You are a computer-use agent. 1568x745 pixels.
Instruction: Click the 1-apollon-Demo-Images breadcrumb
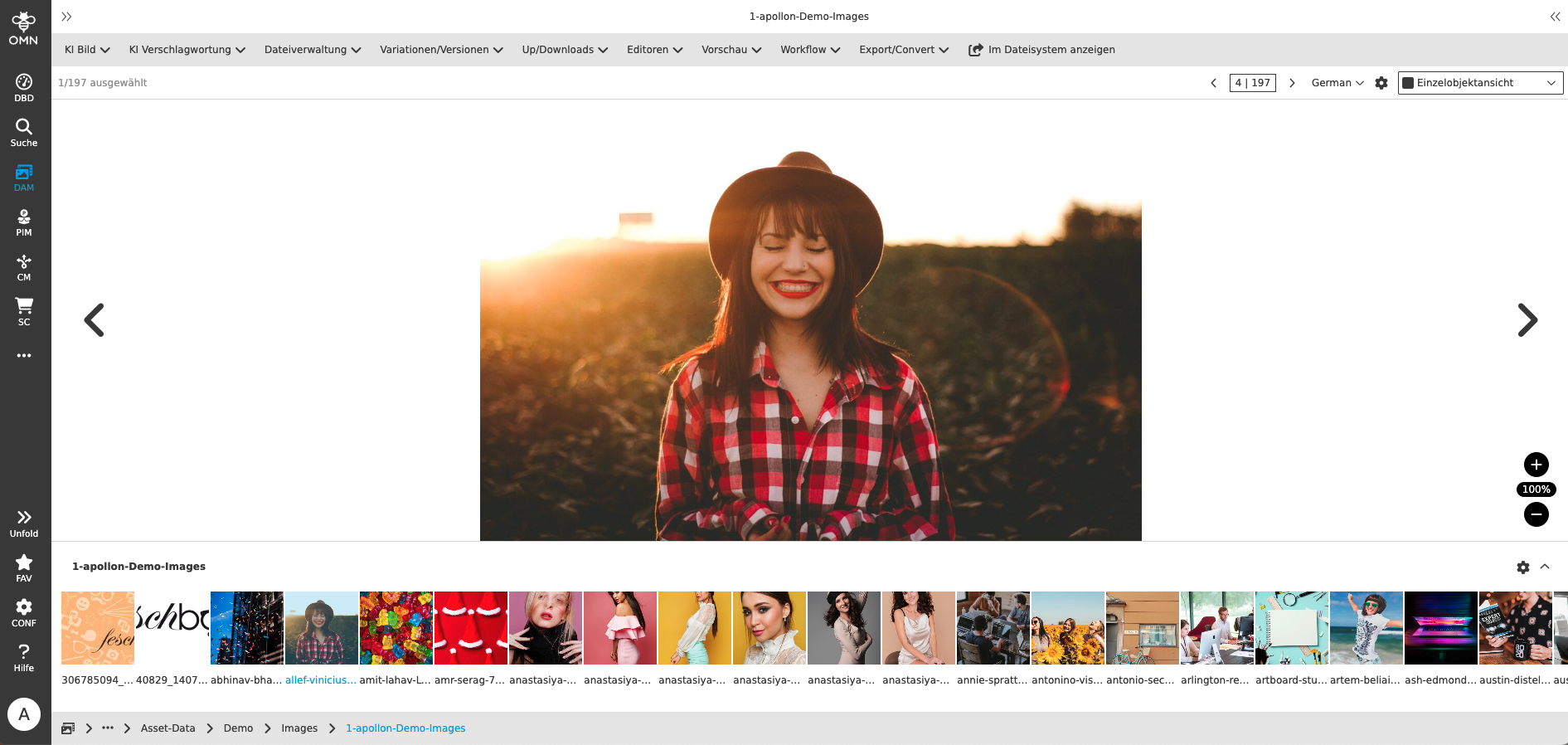405,728
